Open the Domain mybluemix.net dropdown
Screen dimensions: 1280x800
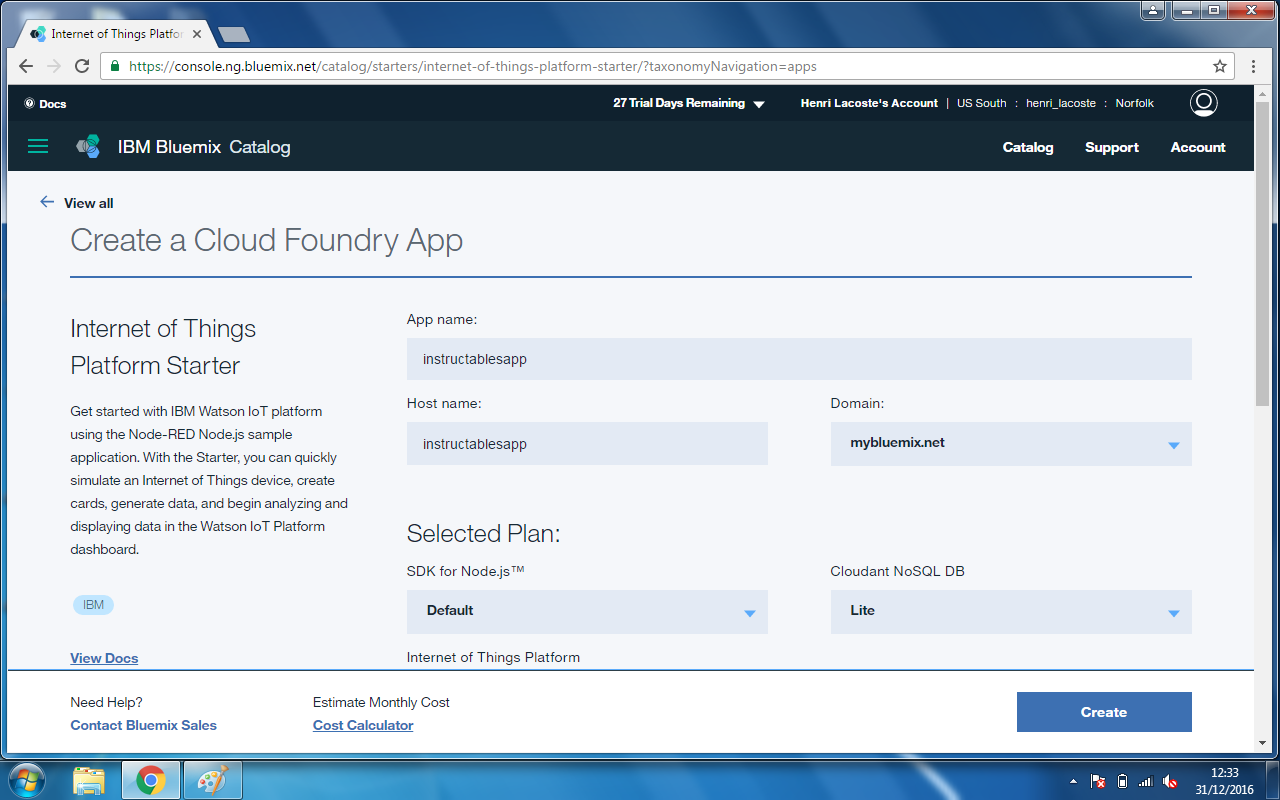click(1011, 443)
